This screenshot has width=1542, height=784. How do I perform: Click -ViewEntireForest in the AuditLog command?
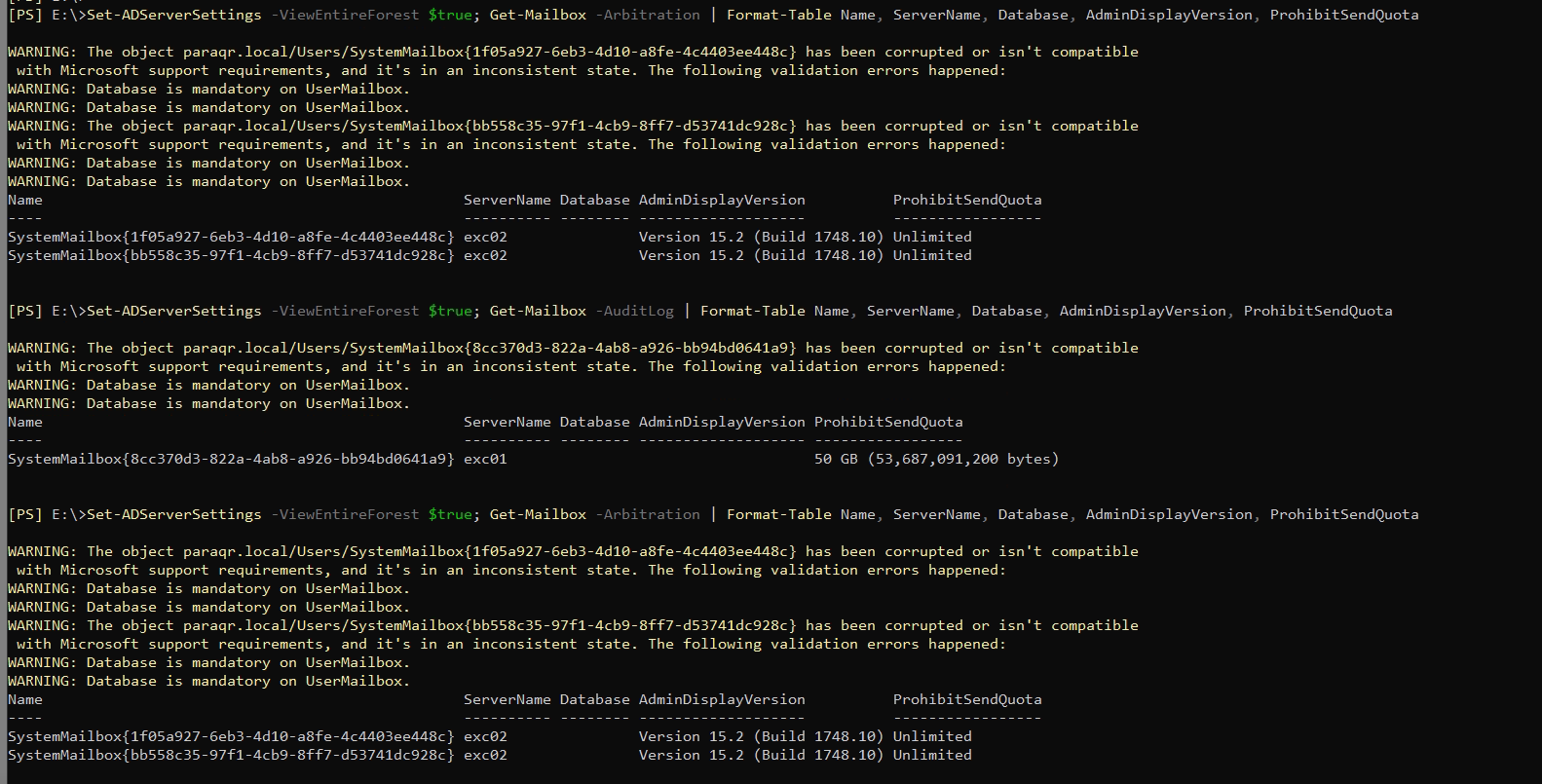click(x=345, y=311)
